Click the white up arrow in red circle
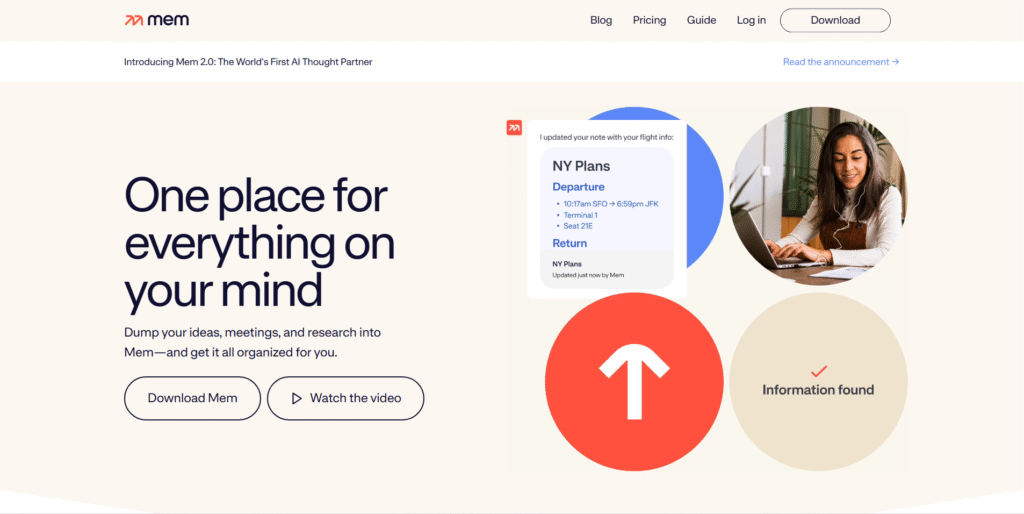This screenshot has width=1024, height=514. 634,382
